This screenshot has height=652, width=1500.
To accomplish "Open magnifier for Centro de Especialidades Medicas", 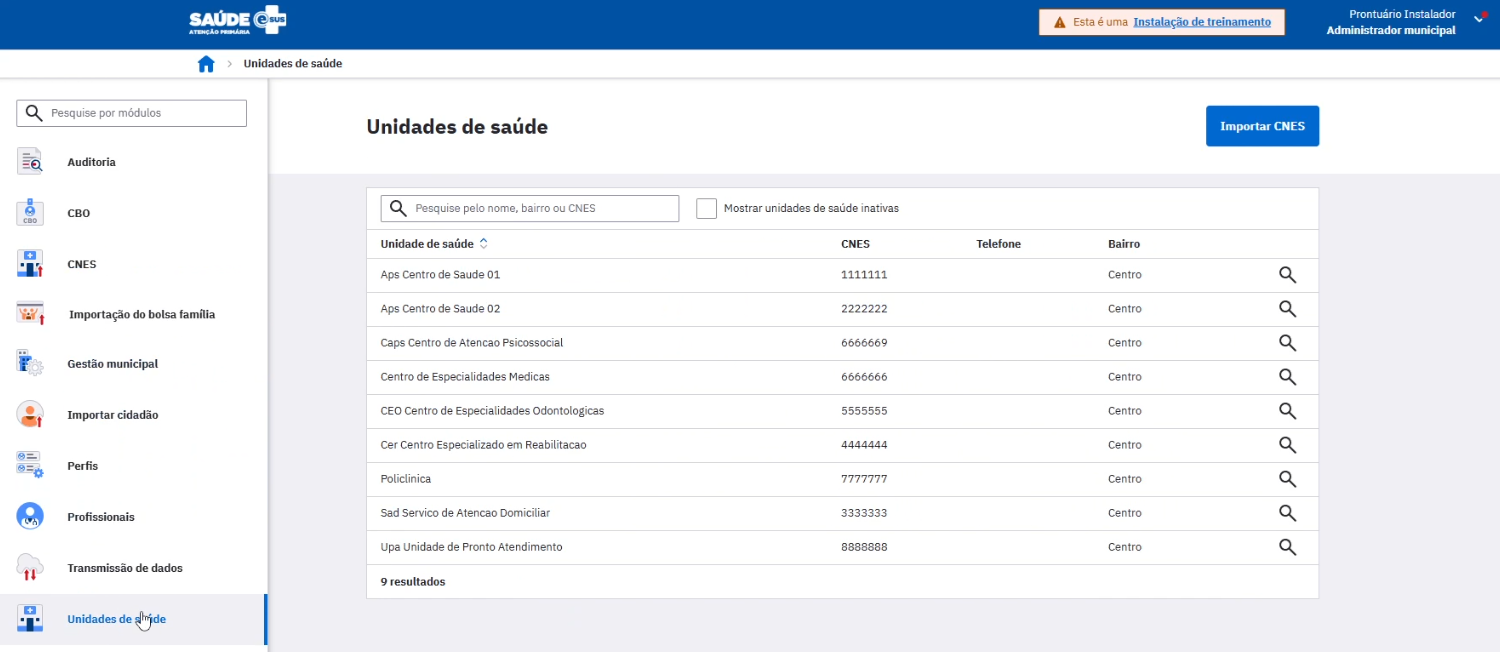I will click(x=1287, y=377).
